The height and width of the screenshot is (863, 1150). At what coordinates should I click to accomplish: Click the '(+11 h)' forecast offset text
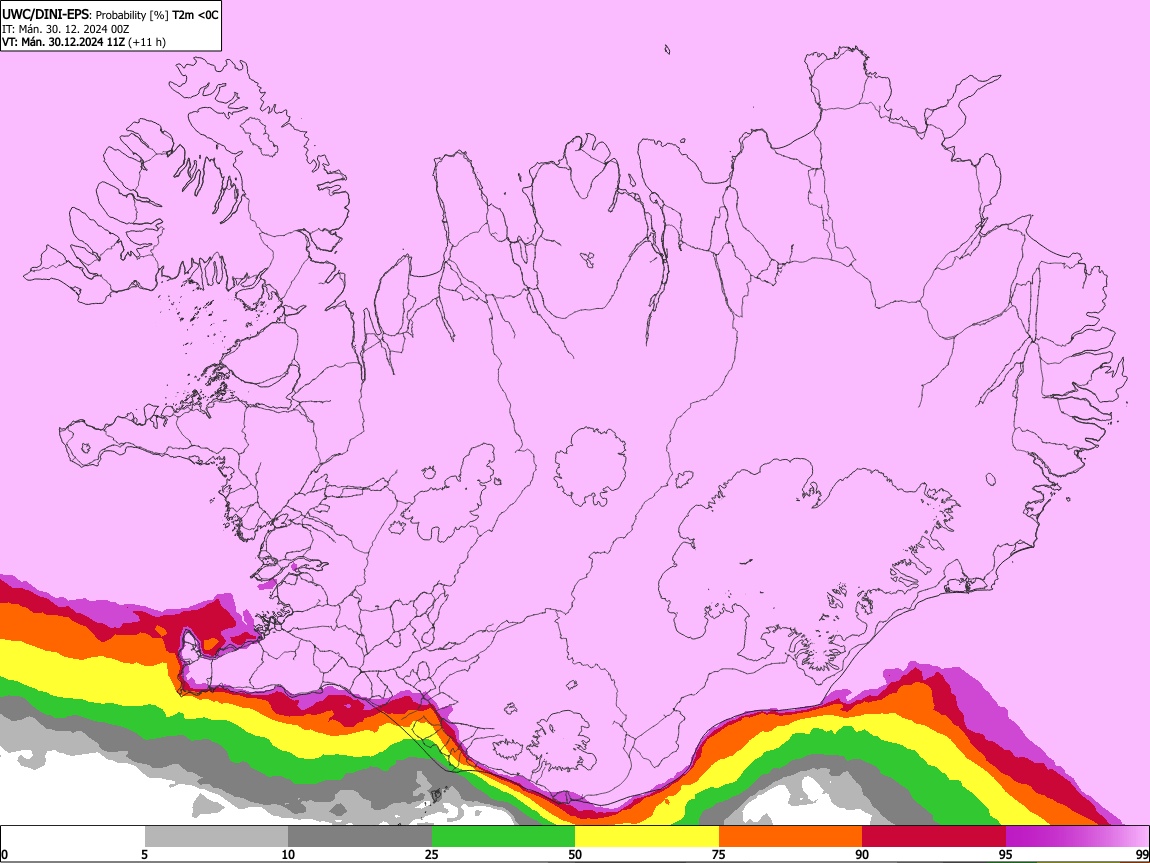(x=147, y=42)
